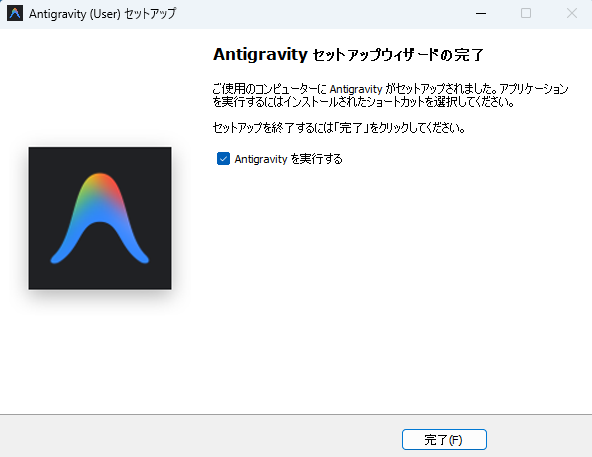
Task: Uncheck the Antigravity を実行する checkbox
Action: pos(223,159)
